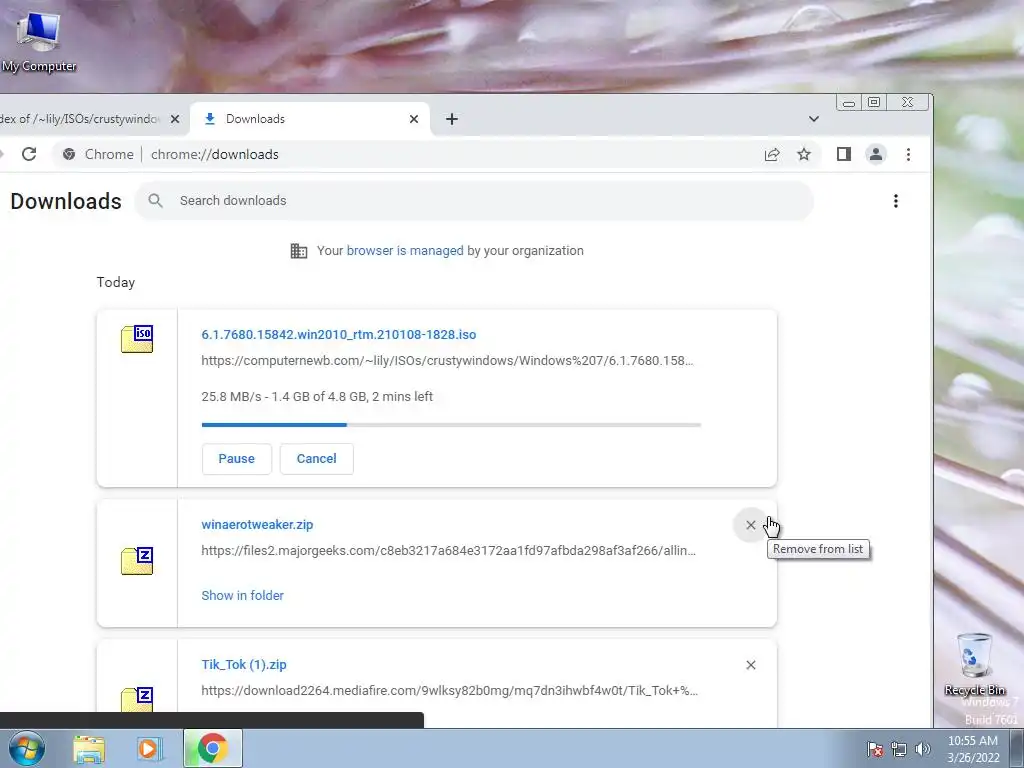Screen dimensions: 1024x768
Task: Click the magnifier icon in Search downloads
Action: pos(155,200)
